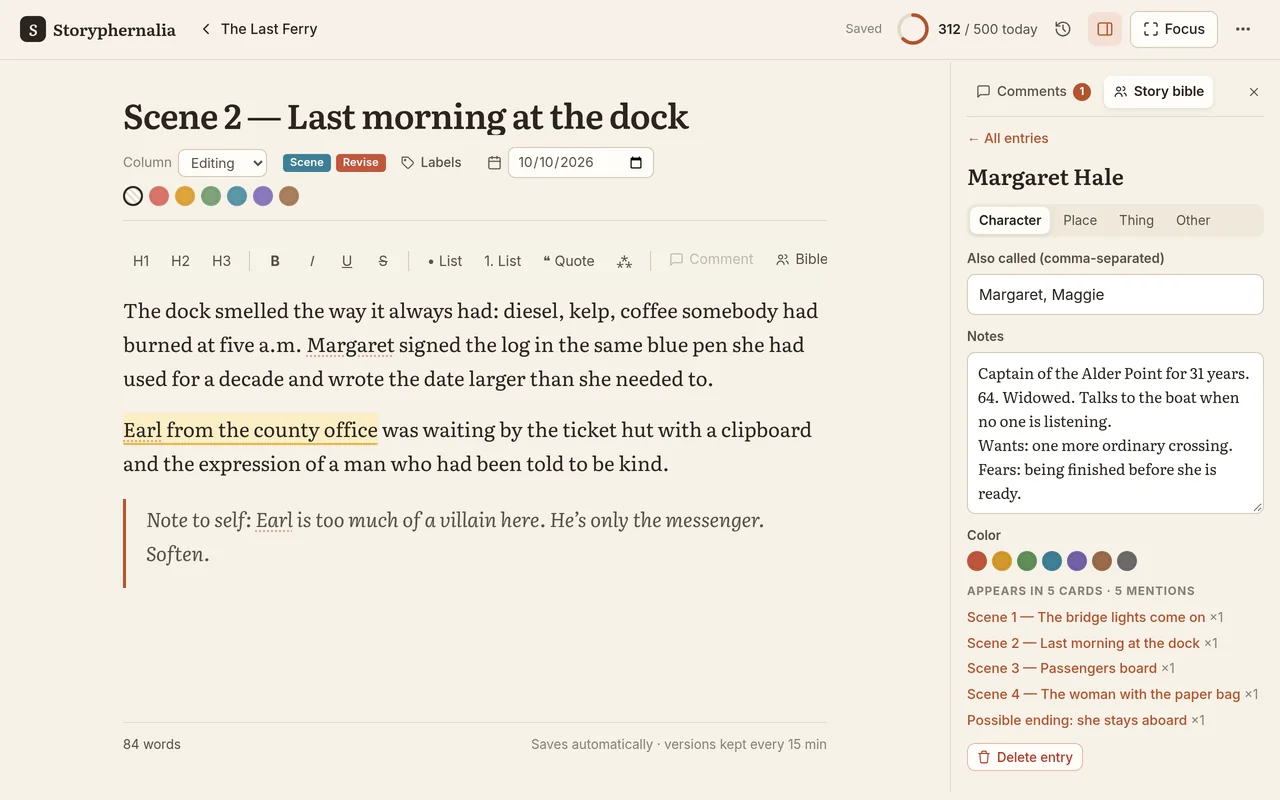This screenshot has width=1280, height=800.
Task: Toggle strikethrough formatting
Action: pyautogui.click(x=383, y=261)
